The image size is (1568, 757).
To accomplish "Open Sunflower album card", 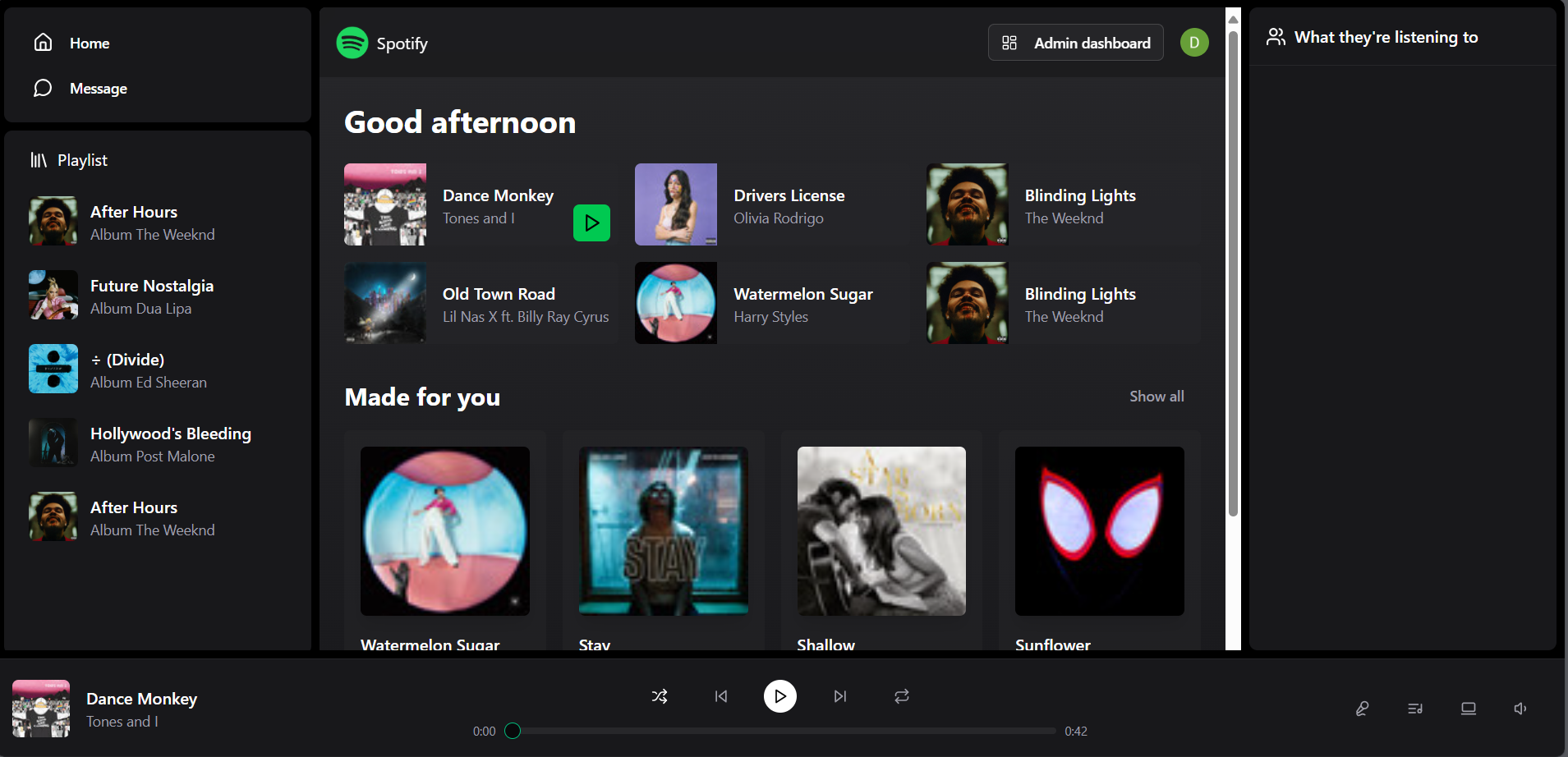I will click(1100, 542).
